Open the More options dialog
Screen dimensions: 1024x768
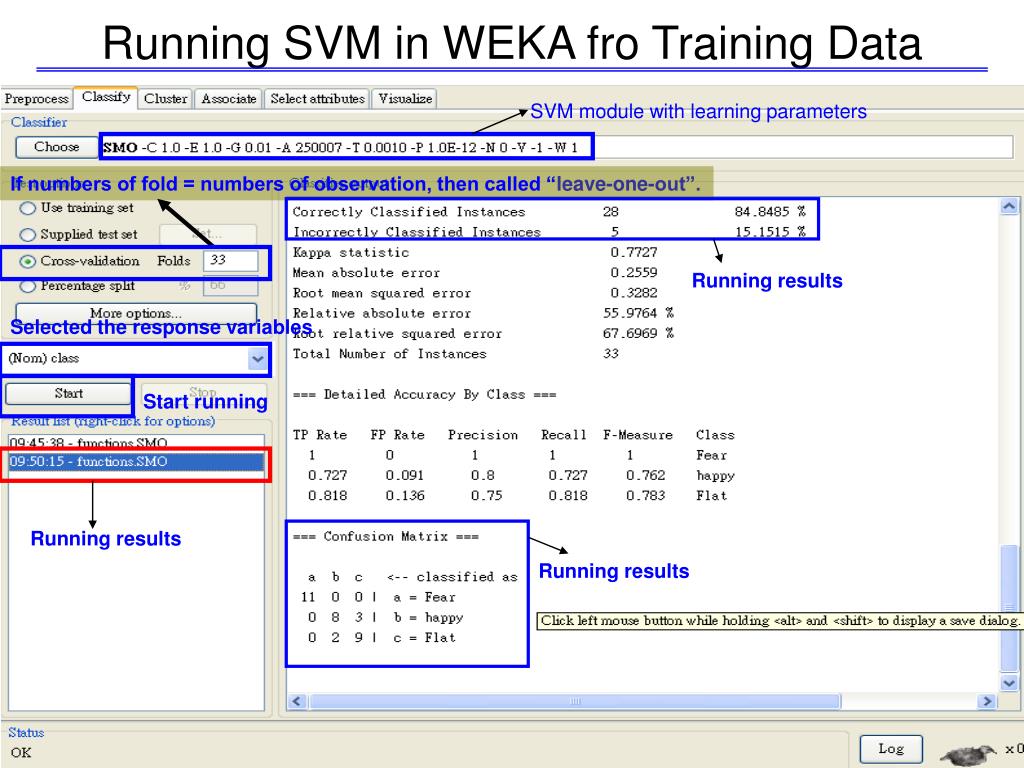136,313
